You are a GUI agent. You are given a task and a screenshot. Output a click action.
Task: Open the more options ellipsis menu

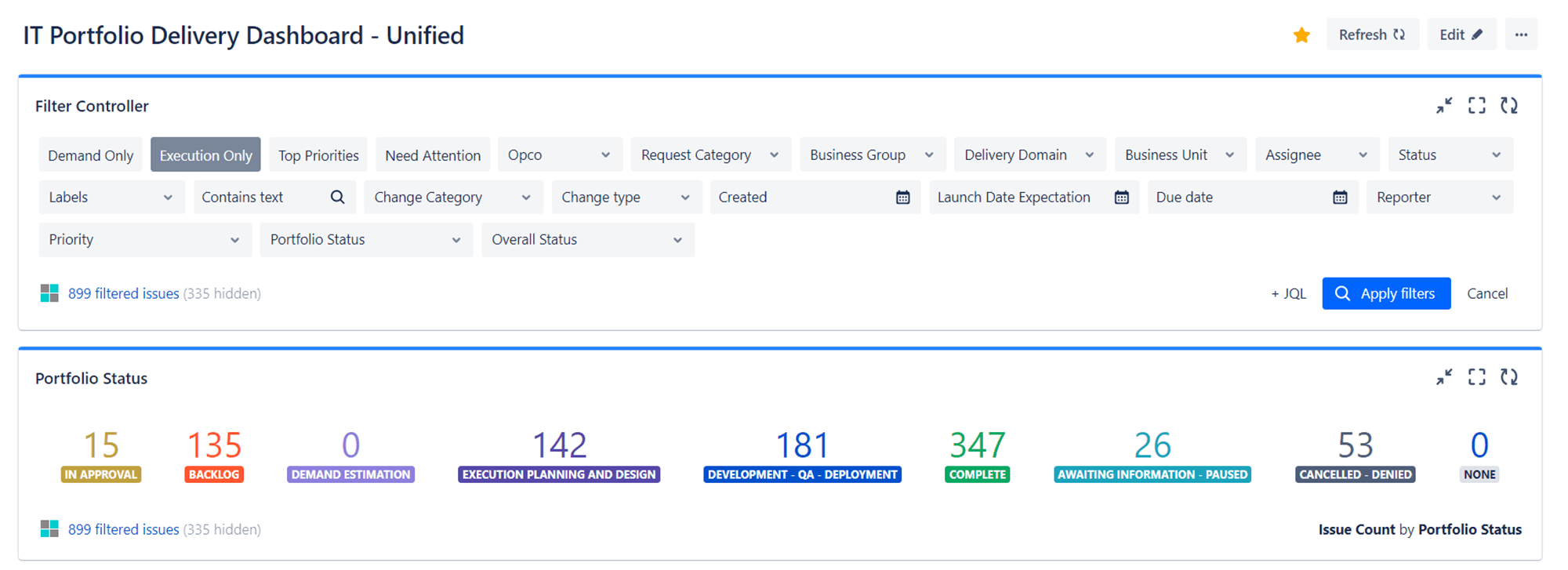(x=1521, y=34)
